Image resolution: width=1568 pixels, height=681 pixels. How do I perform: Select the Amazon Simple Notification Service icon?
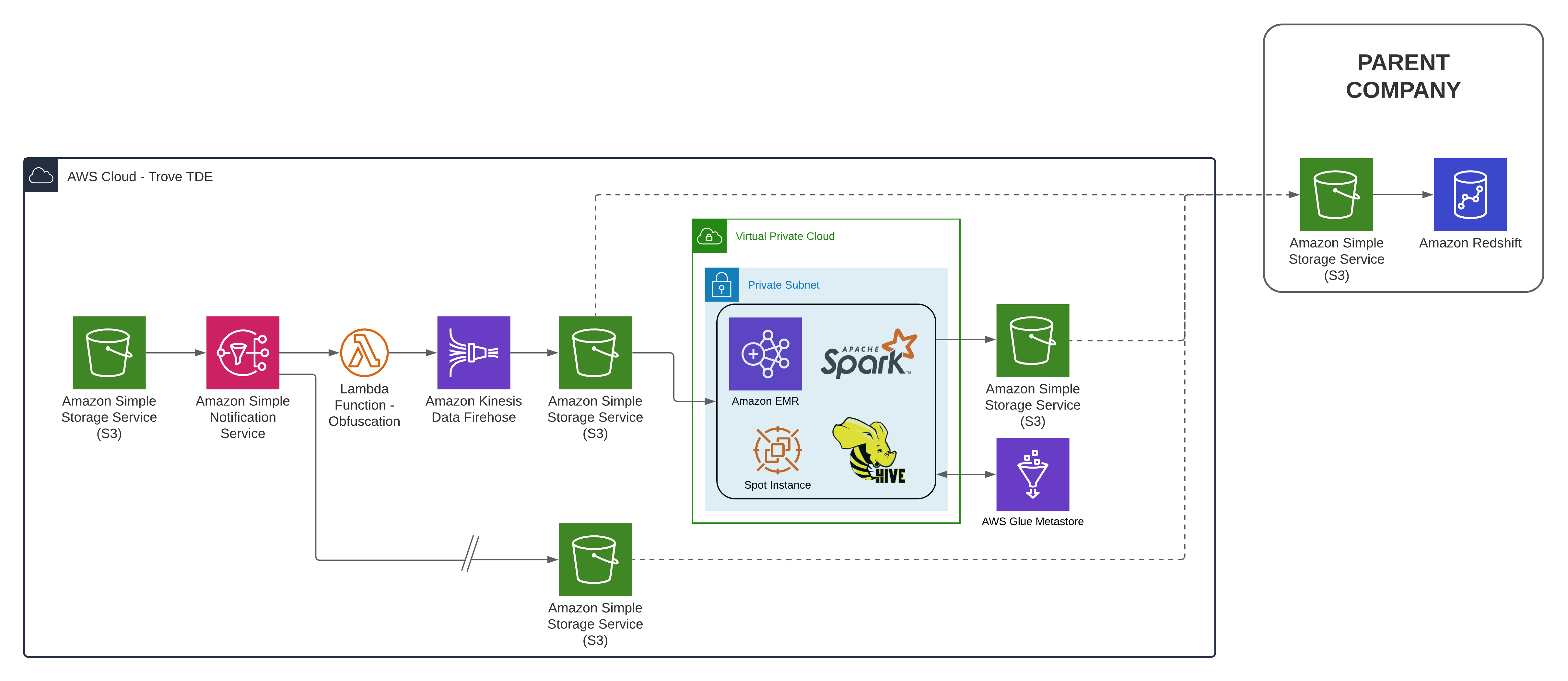coord(242,352)
